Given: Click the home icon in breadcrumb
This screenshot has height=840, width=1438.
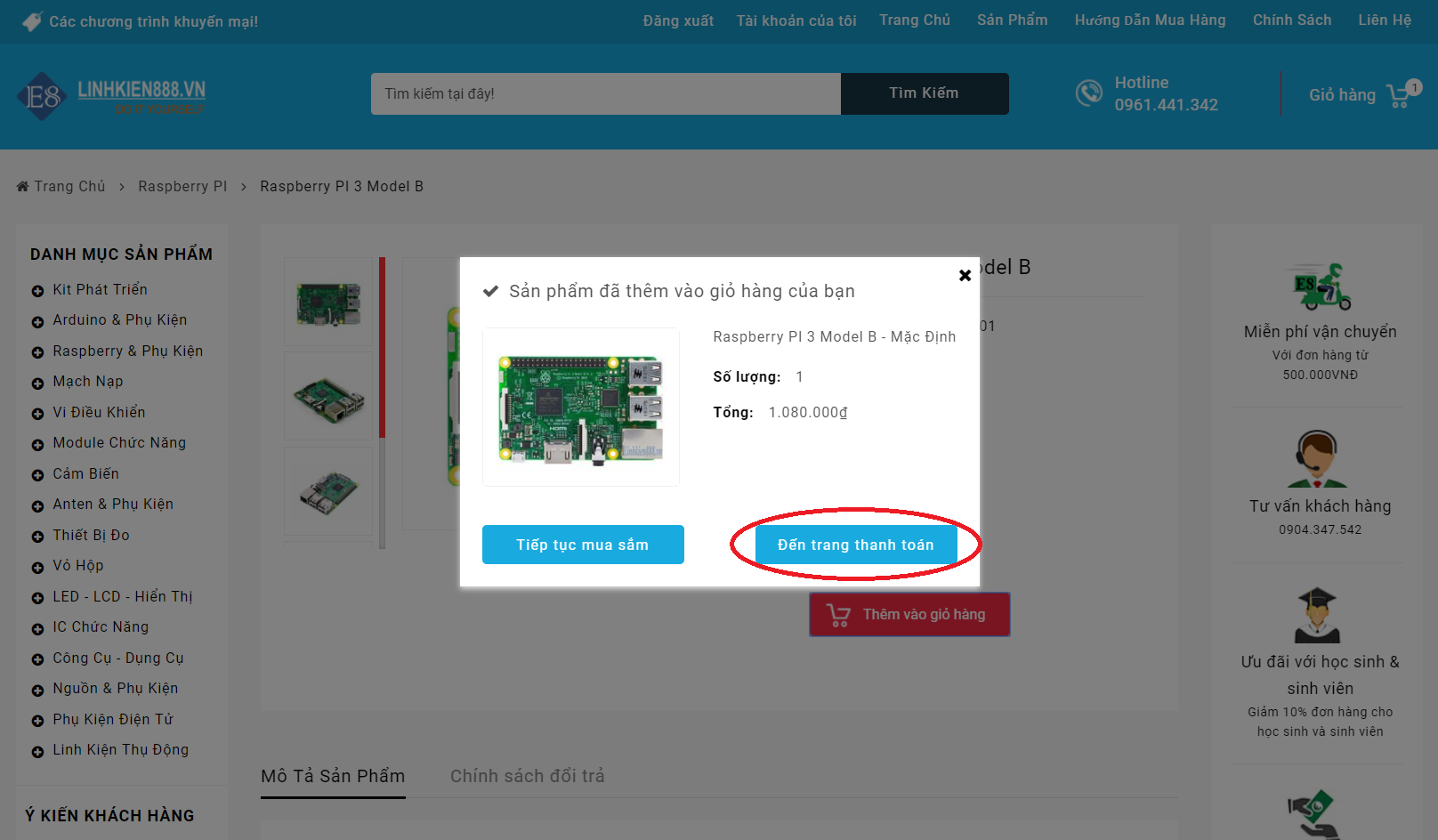Looking at the screenshot, I should (22, 186).
